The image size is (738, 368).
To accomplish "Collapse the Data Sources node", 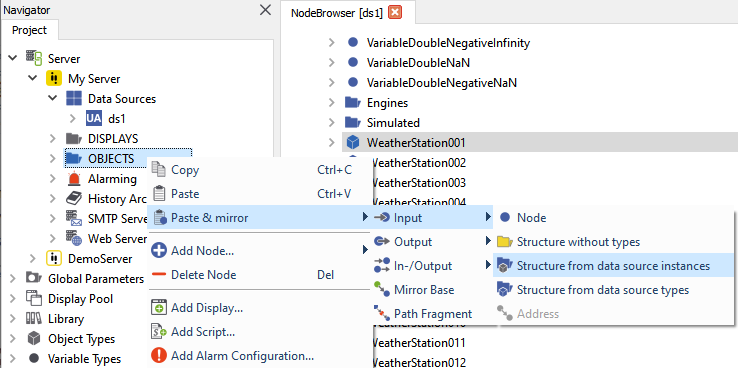I will (x=53, y=98).
